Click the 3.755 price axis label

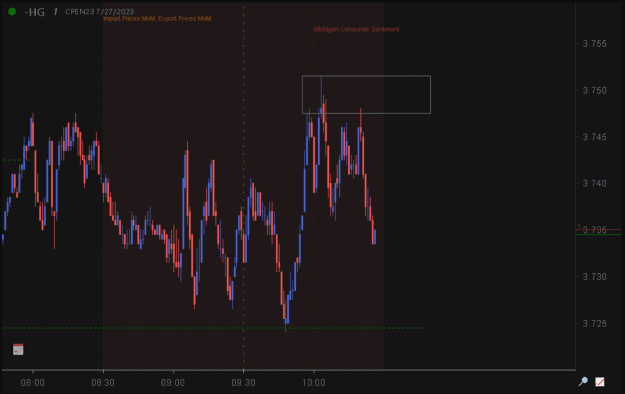pos(594,43)
